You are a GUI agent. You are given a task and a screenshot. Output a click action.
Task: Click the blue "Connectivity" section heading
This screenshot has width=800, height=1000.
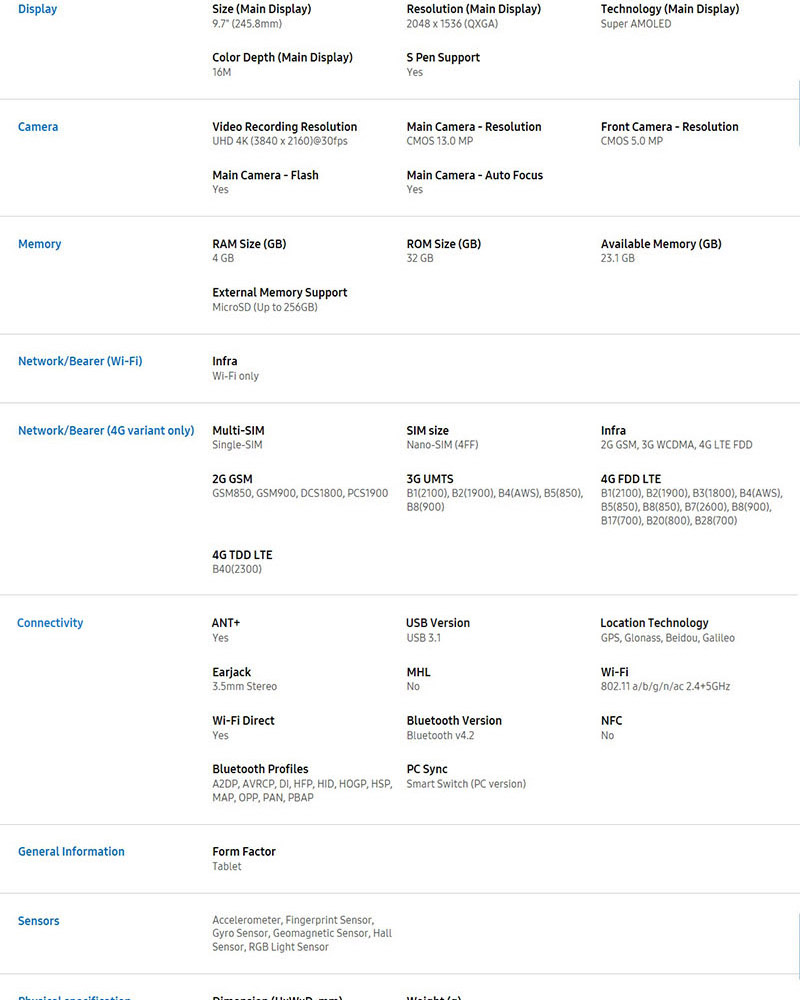tap(50, 624)
